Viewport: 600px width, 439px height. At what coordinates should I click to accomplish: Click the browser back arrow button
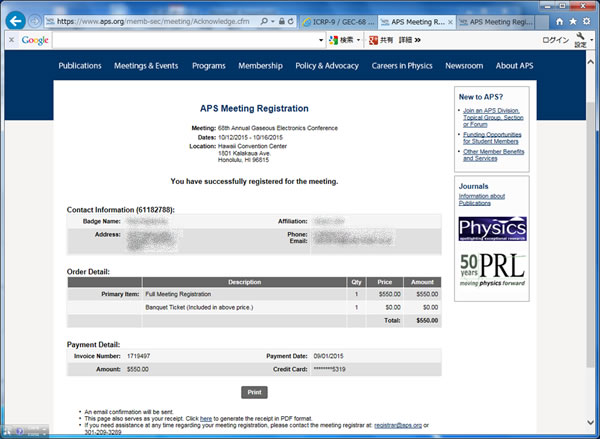click(x=16, y=21)
